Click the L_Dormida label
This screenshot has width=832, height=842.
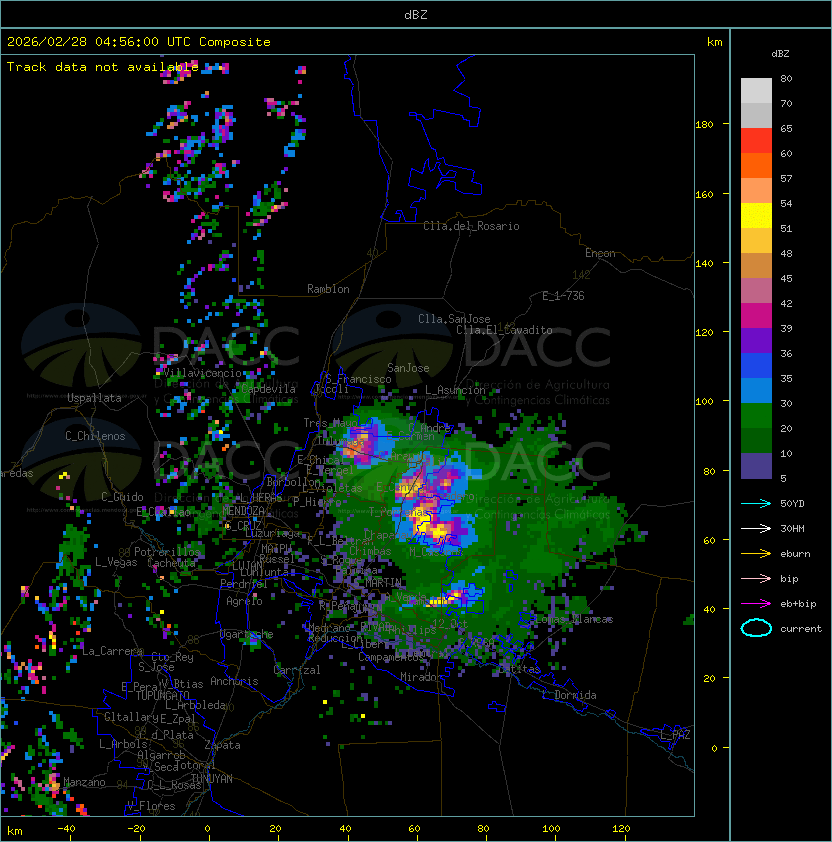569,695
